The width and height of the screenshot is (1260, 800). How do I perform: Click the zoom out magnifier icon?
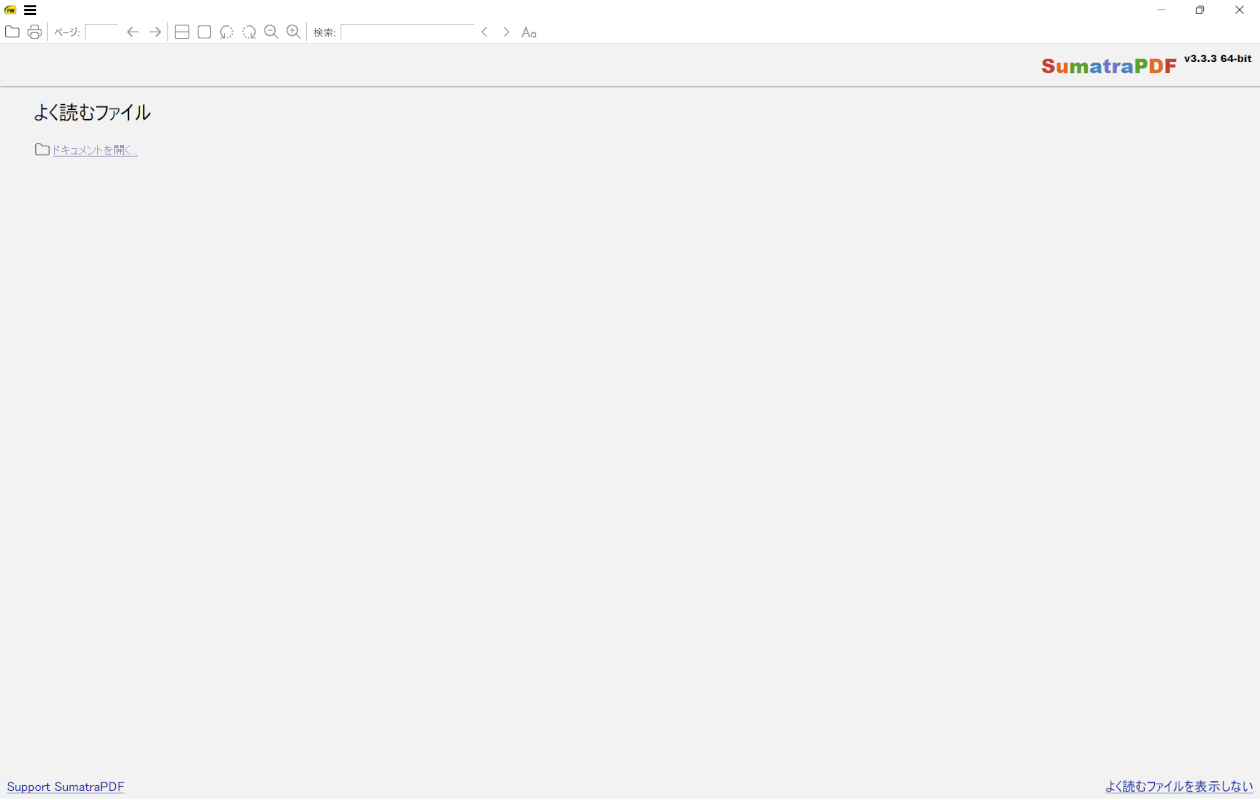point(271,32)
